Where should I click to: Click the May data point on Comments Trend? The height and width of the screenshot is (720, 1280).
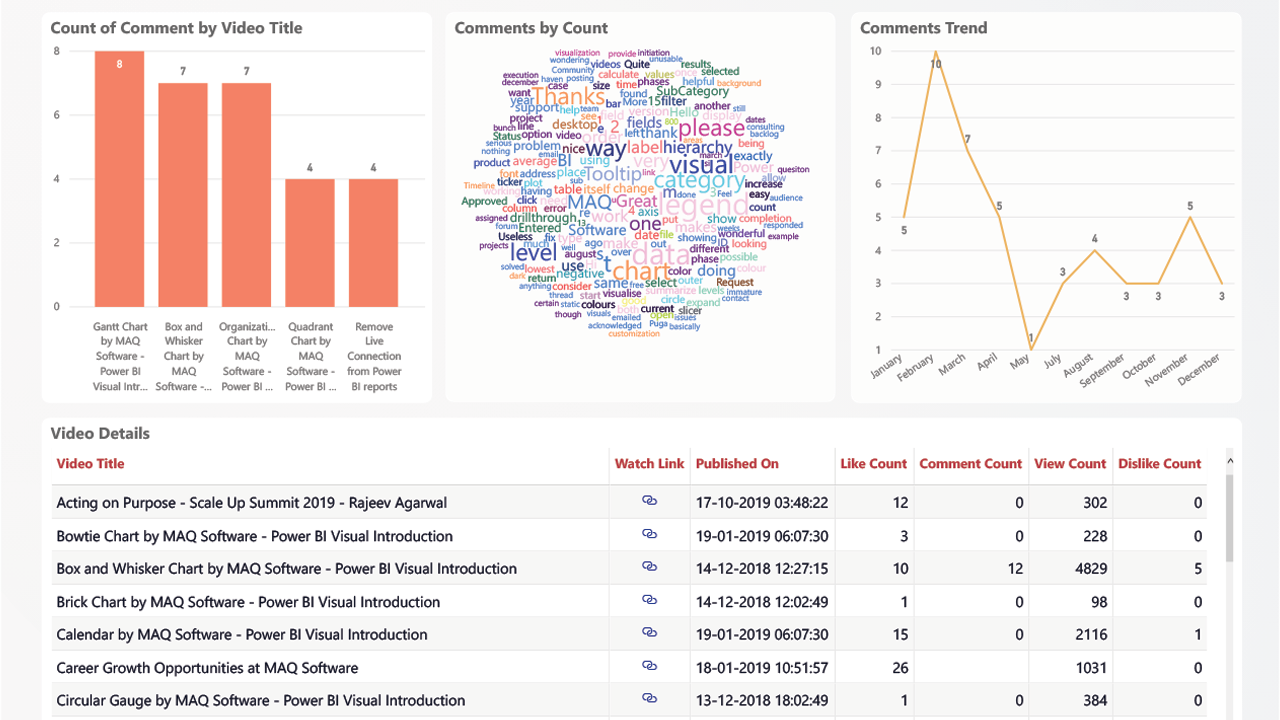1031,350
